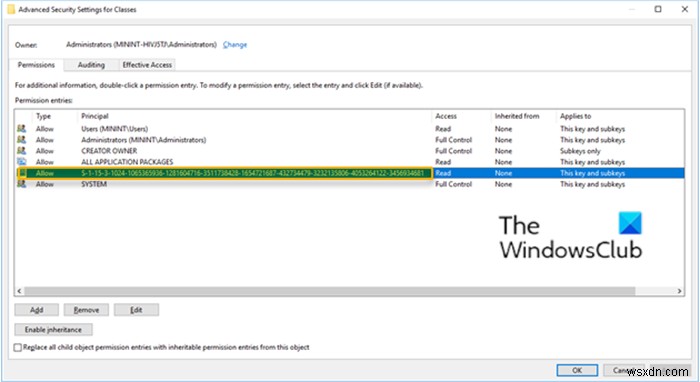Screen dimensions: 700x382
Task: Click the CREATOR OWNER entry icon
Action: pyautogui.click(x=21, y=151)
